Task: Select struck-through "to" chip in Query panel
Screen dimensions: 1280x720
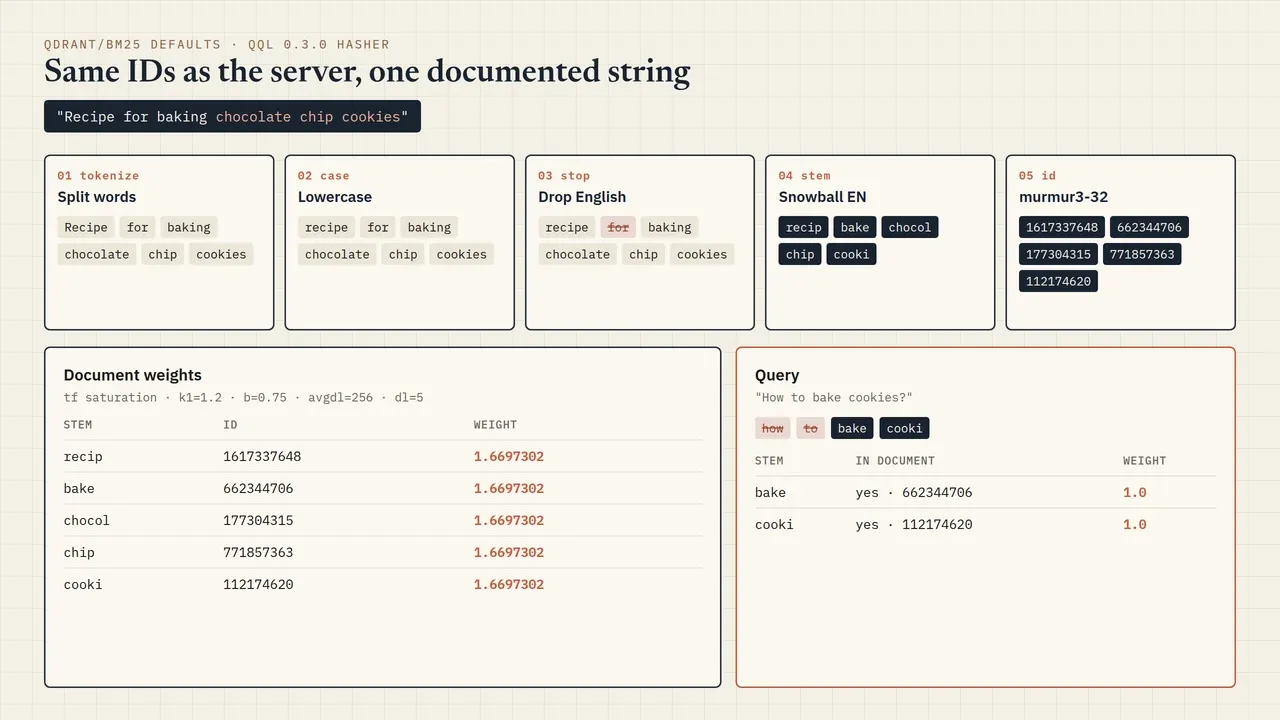Action: point(811,428)
